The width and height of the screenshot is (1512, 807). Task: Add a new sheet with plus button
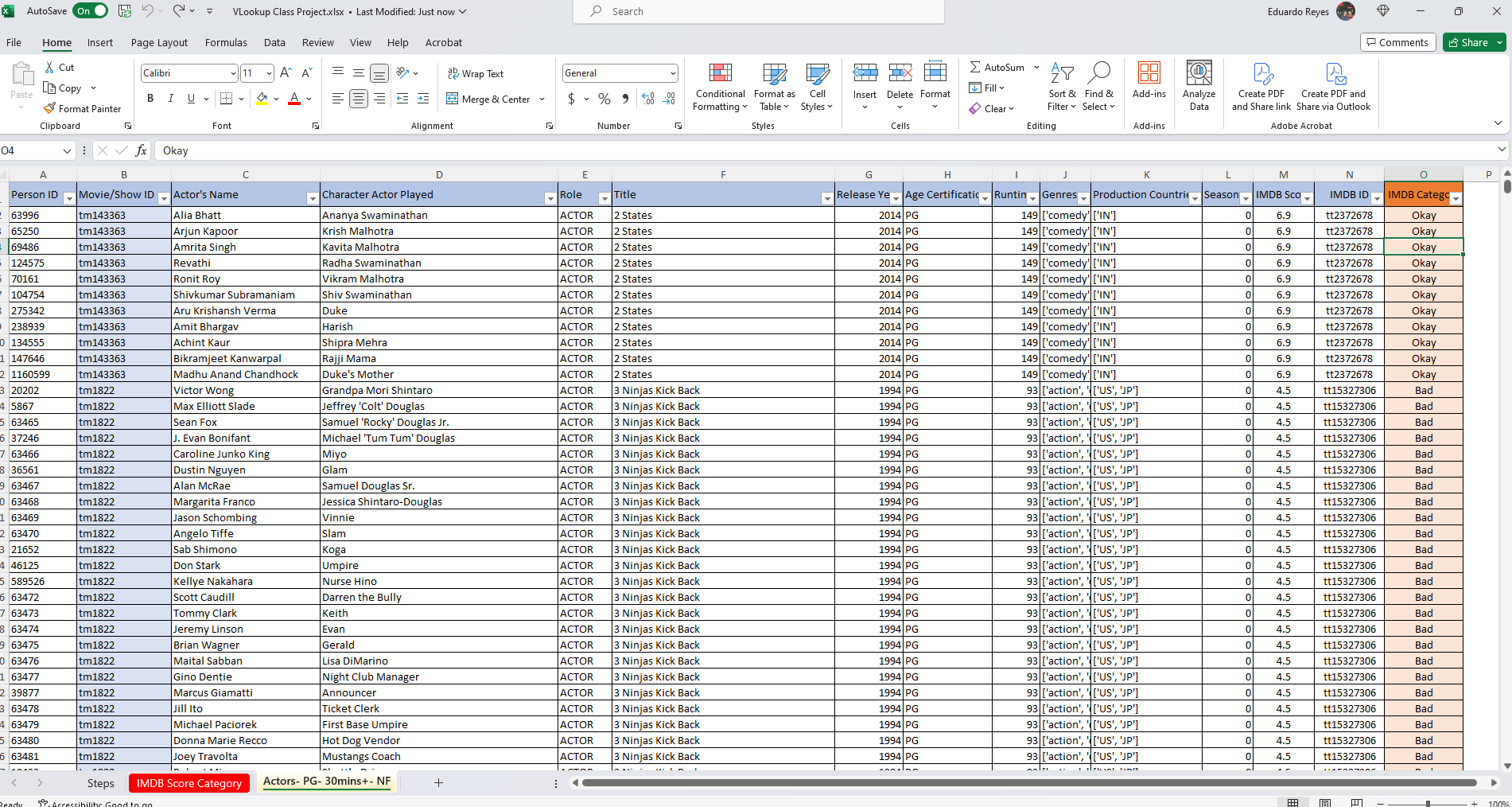[438, 783]
